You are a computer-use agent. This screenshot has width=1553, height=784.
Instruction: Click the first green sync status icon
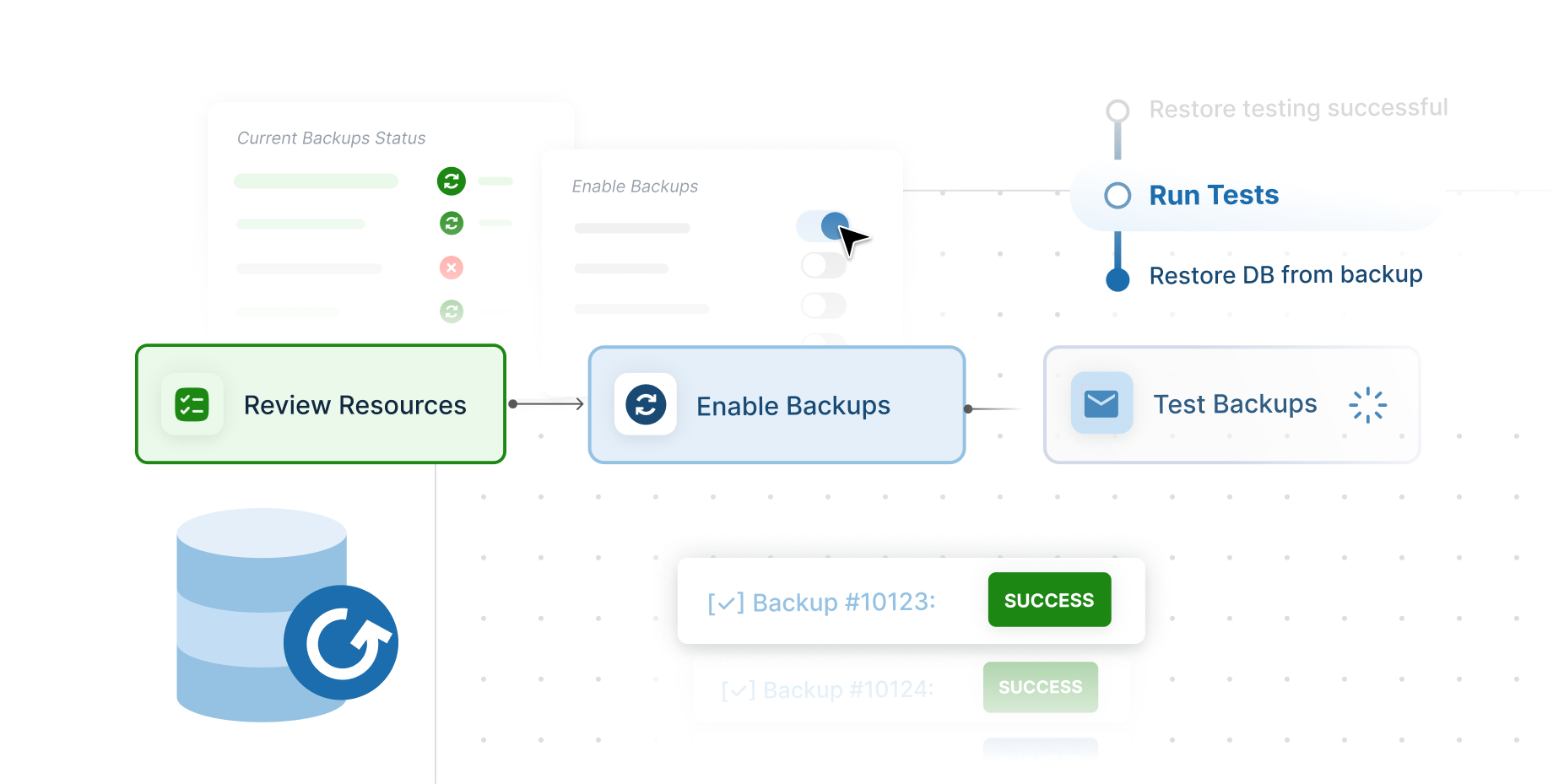(452, 181)
